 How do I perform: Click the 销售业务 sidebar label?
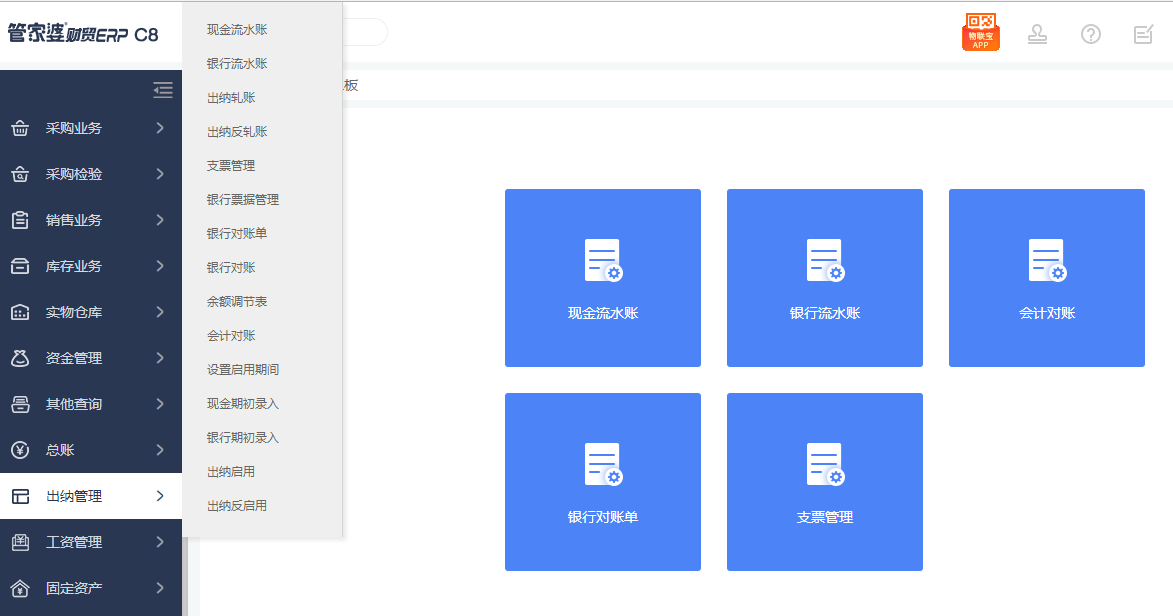click(x=73, y=220)
